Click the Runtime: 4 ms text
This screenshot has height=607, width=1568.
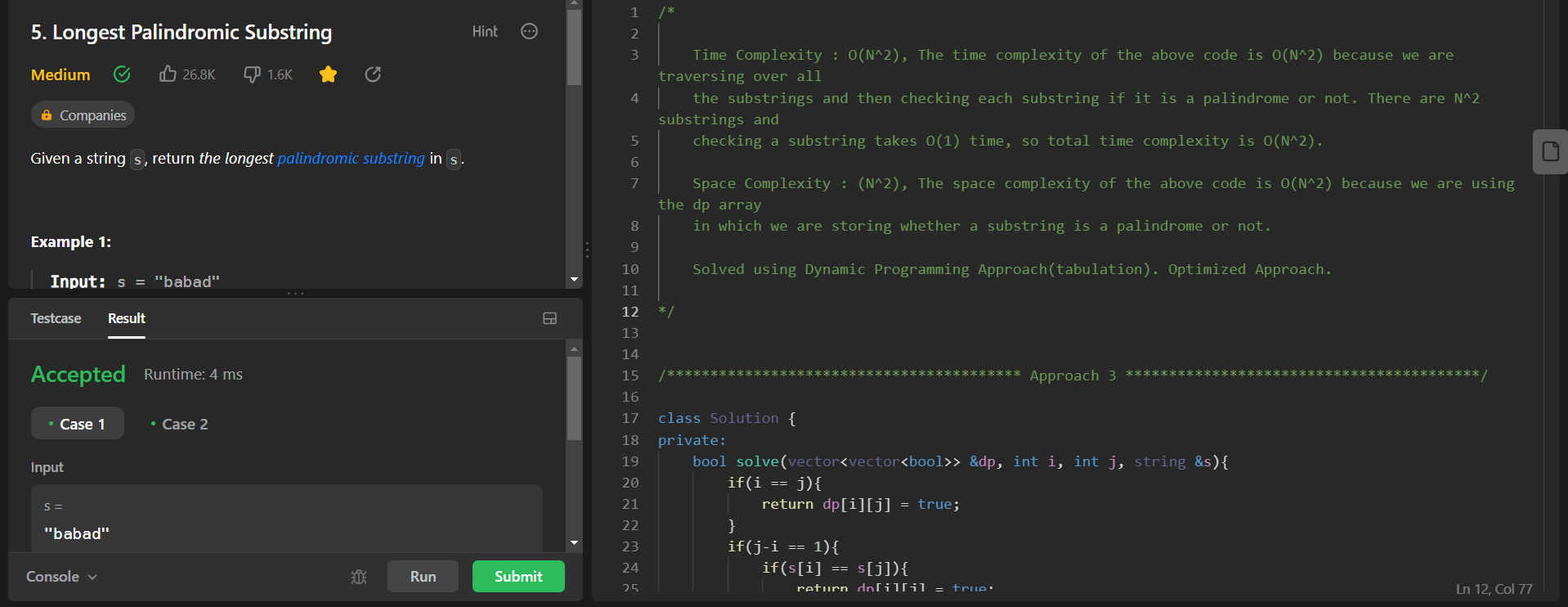coord(193,375)
